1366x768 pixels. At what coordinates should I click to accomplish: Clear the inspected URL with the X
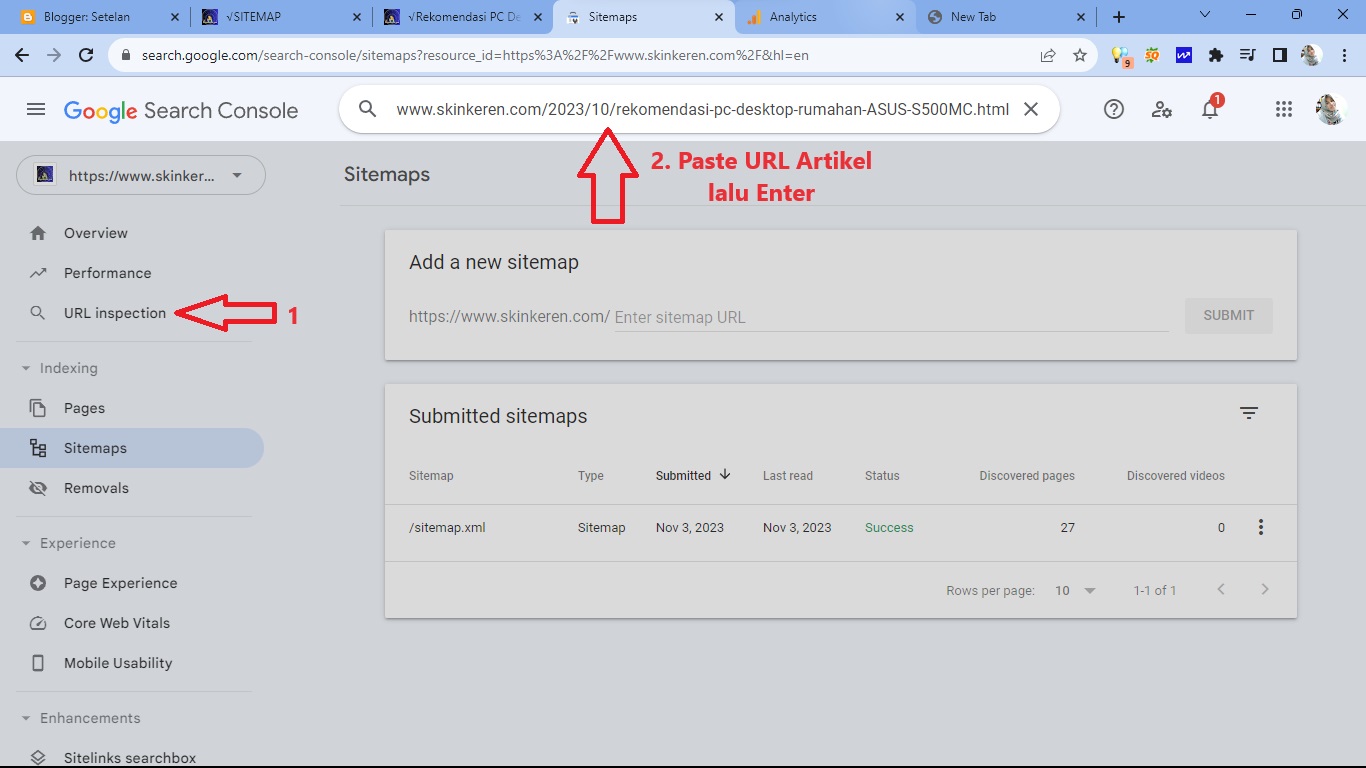tap(1031, 110)
